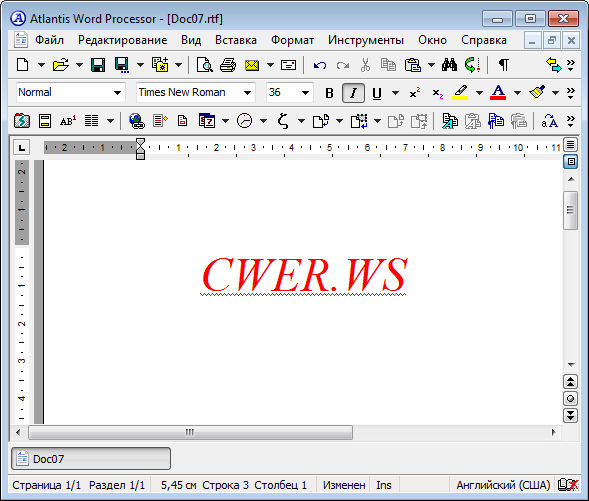Open the Редактирование menu
The image size is (589, 501).
click(x=122, y=40)
